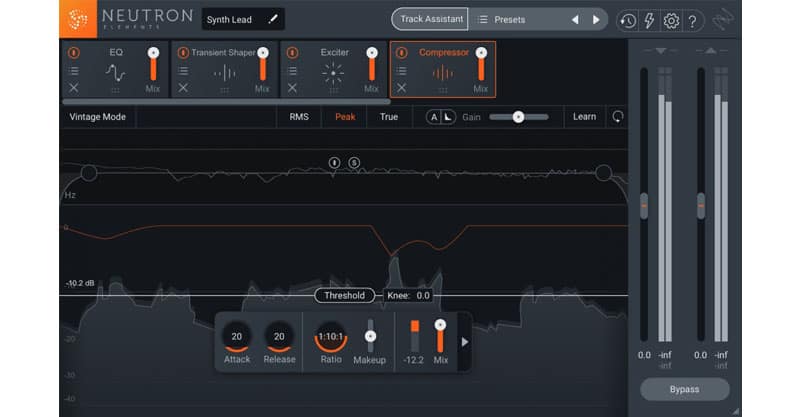Image resolution: width=800 pixels, height=417 pixels.
Task: Click the lightning bolt zero latency icon
Action: (x=649, y=20)
